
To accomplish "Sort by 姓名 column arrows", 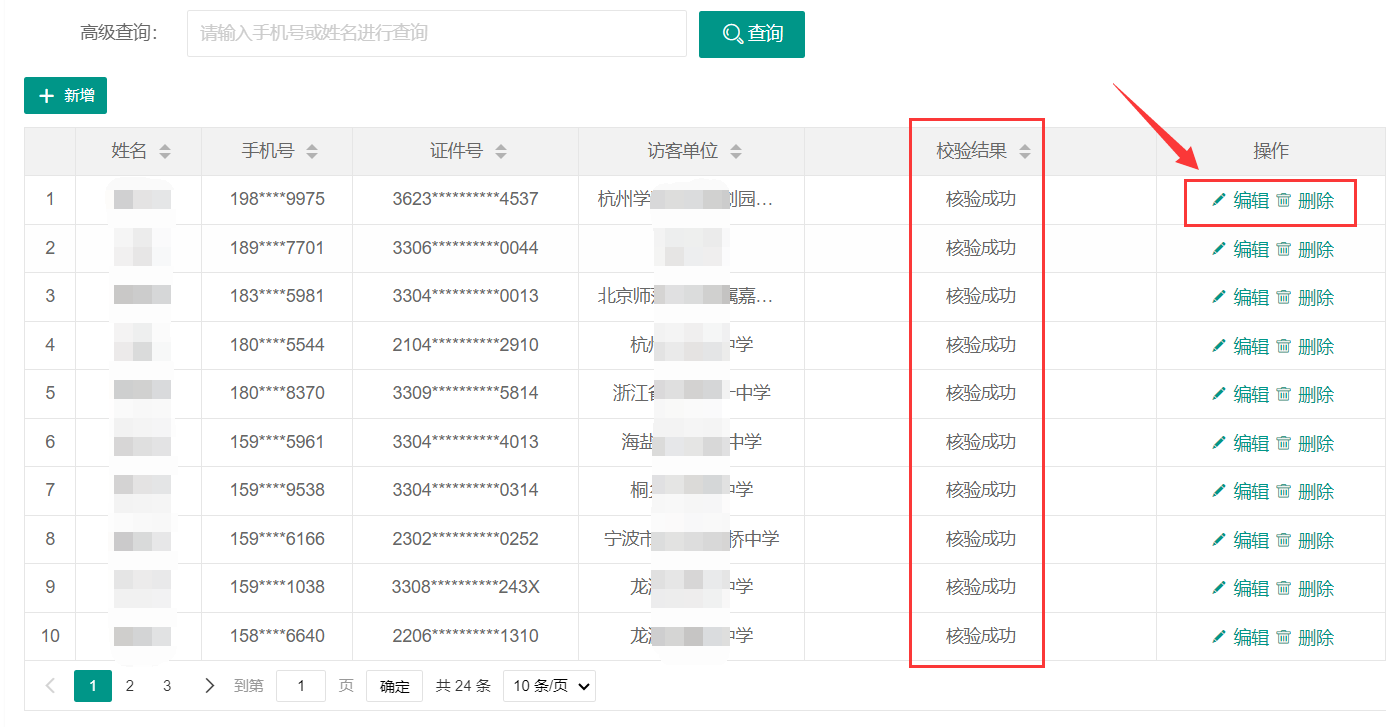I will [165, 151].
